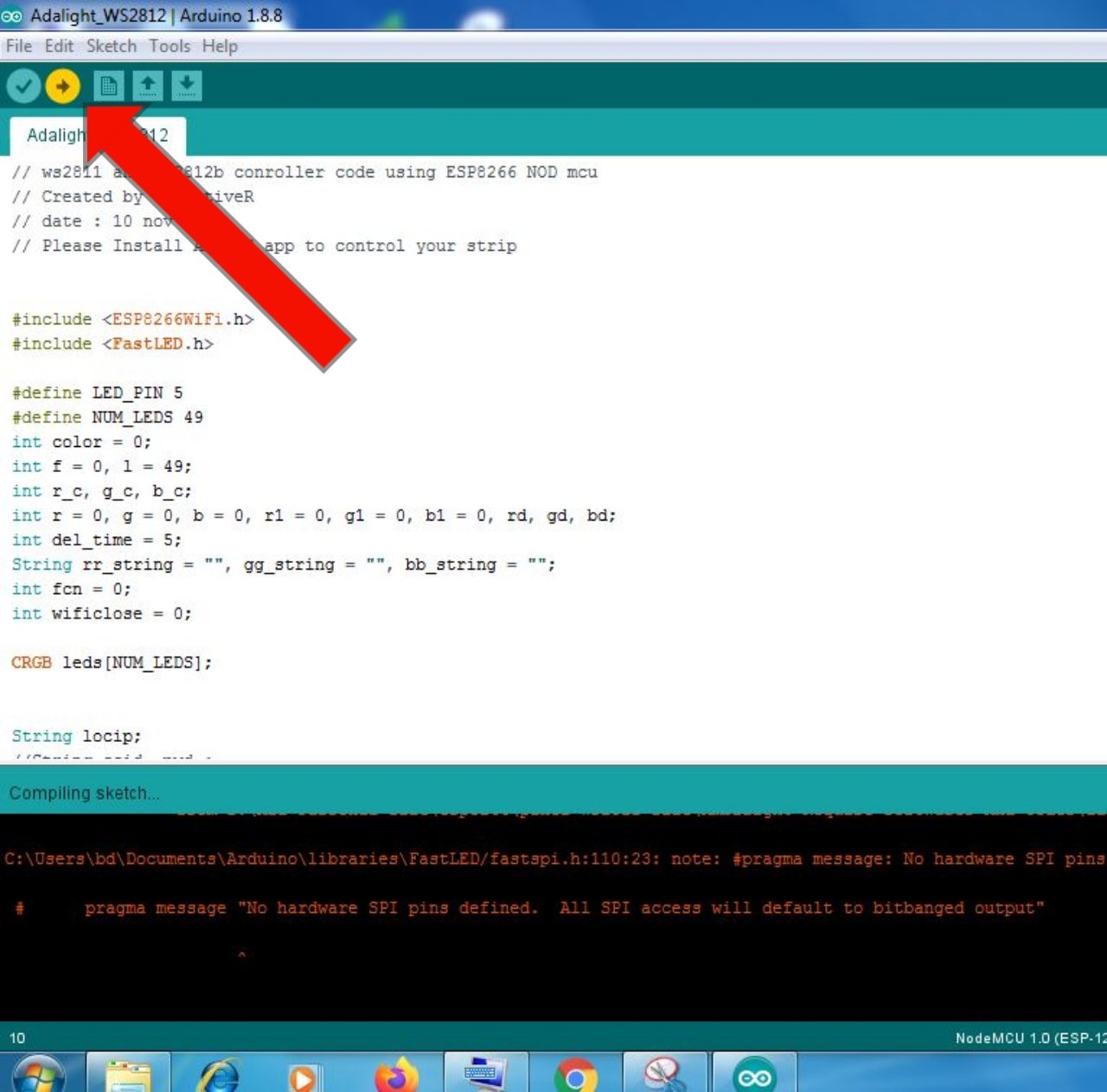Viewport: 1107px width, 1092px height.
Task: Click the 'Adalight_WS2812 | Arduino 1.8.8' window title
Action: tap(157, 16)
